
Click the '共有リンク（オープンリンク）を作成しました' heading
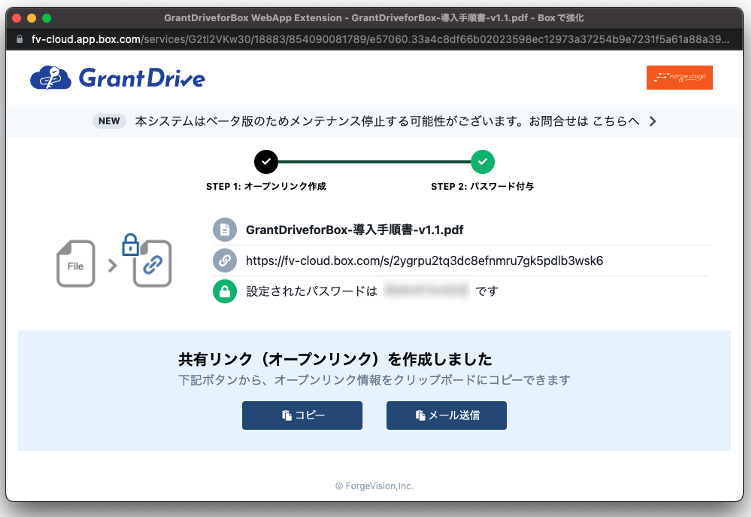coord(335,359)
